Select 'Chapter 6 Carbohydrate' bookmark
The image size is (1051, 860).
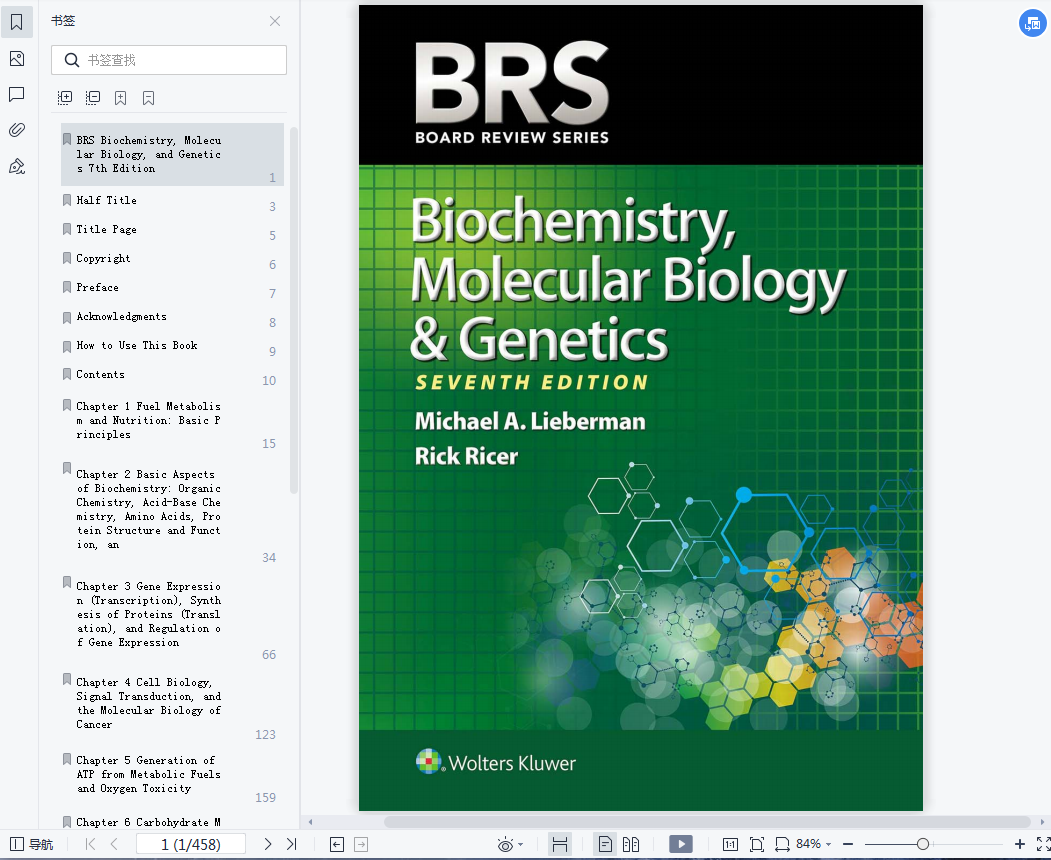148,822
